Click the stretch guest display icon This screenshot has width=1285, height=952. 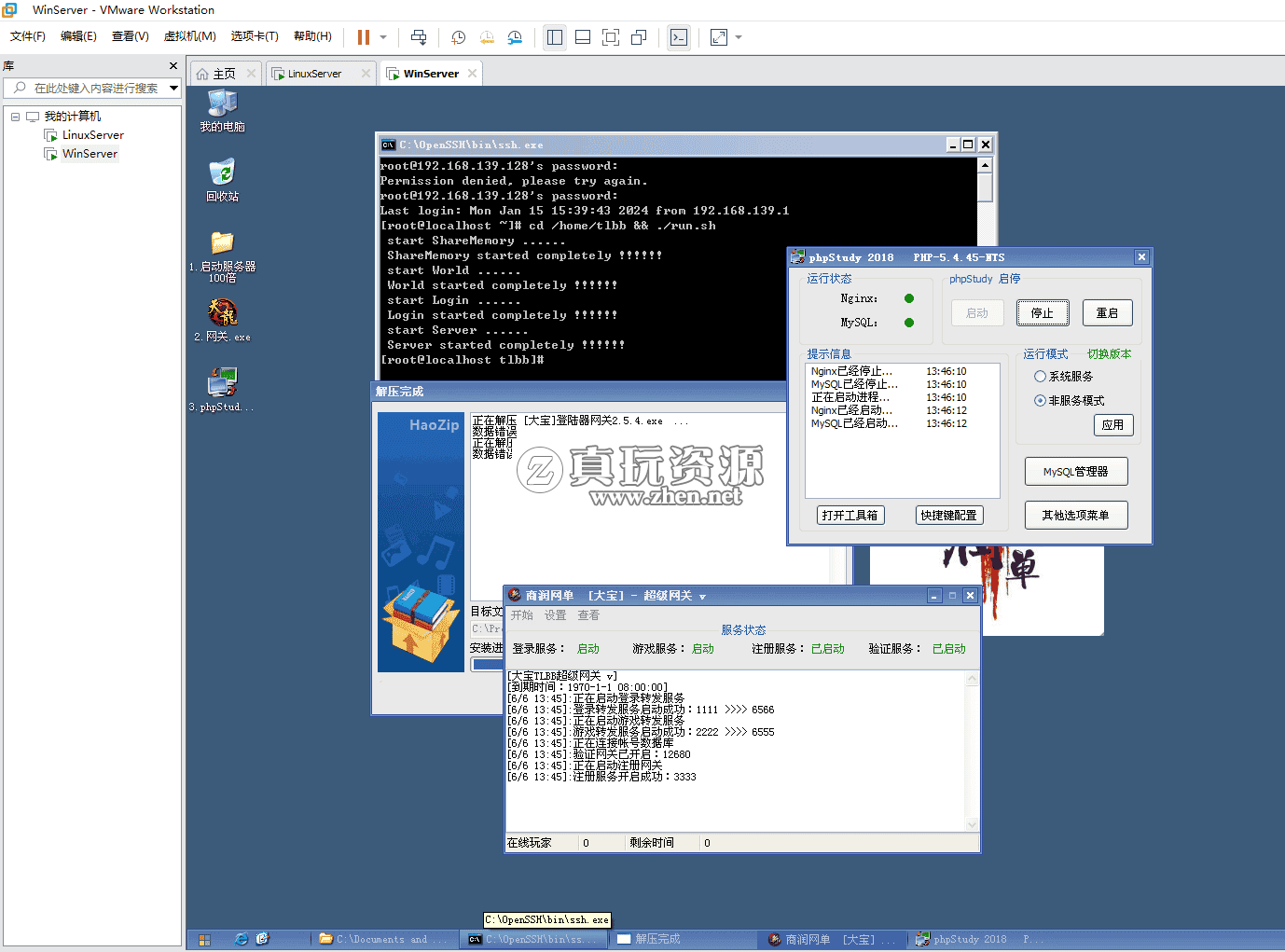tap(719, 37)
